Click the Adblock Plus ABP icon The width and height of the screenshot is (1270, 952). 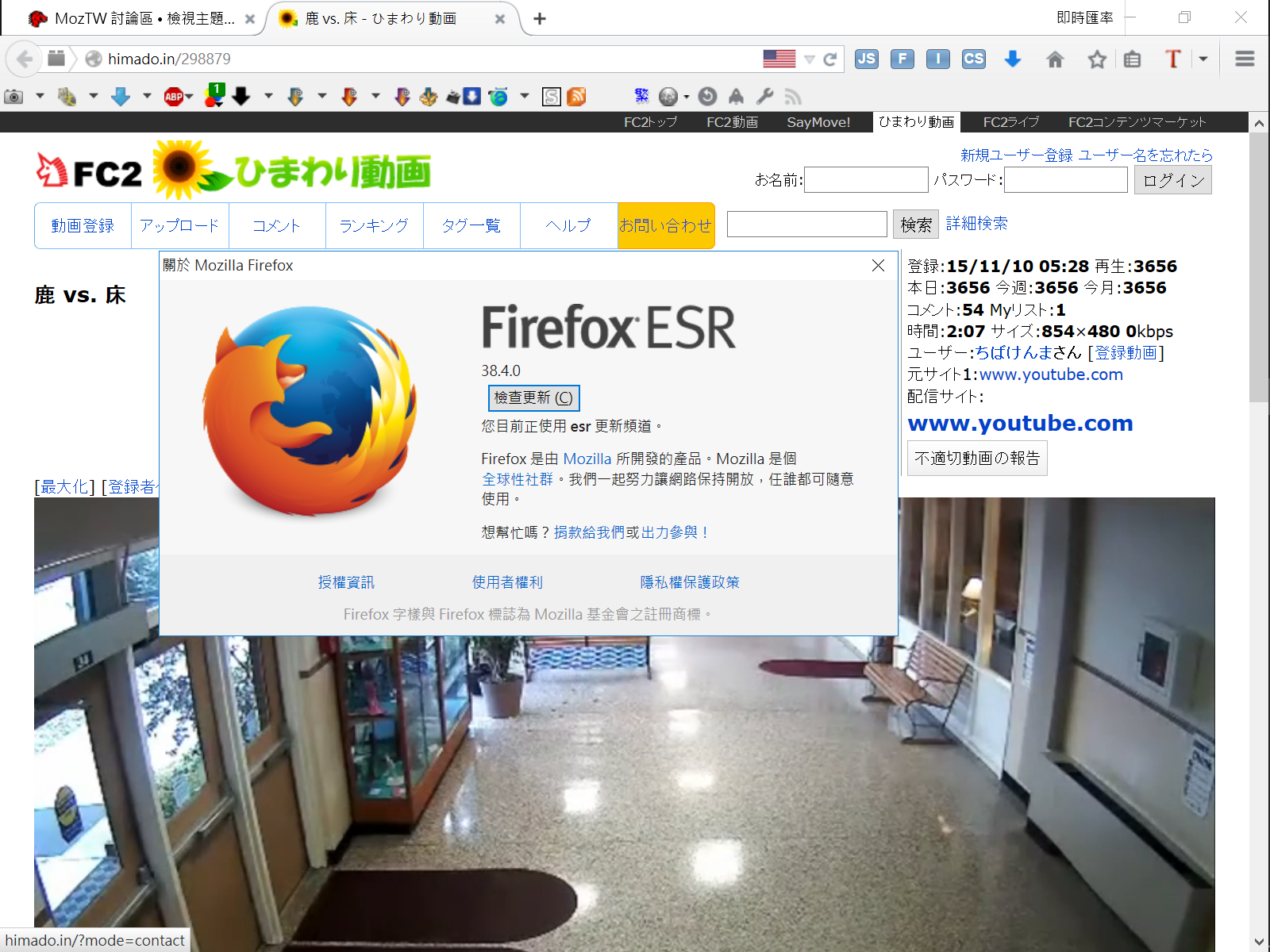click(174, 97)
